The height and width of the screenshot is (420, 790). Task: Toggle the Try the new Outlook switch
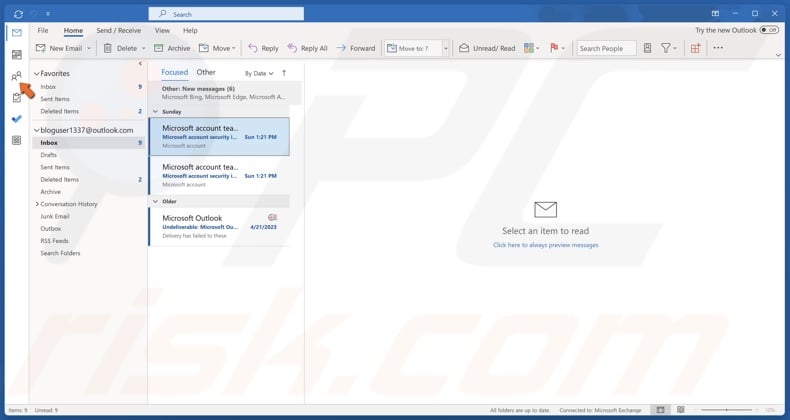[769, 30]
